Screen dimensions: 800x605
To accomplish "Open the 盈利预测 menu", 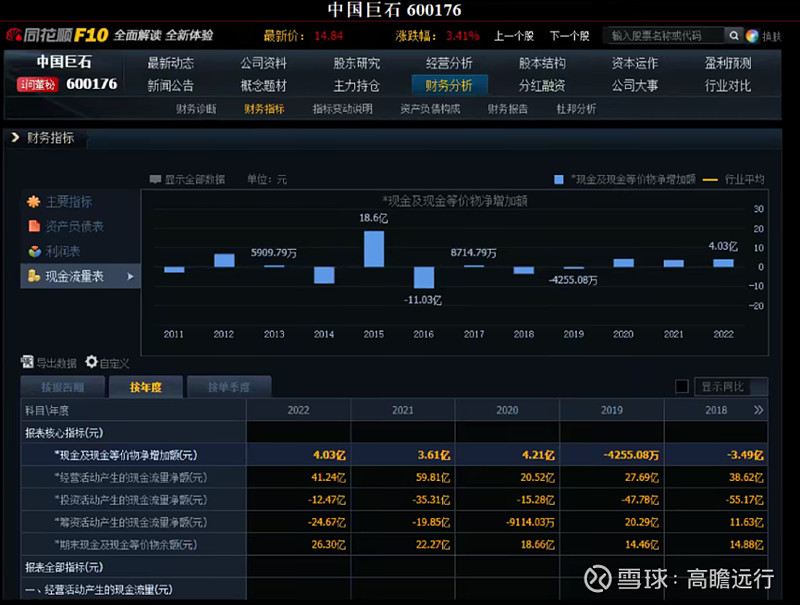I will click(x=728, y=63).
